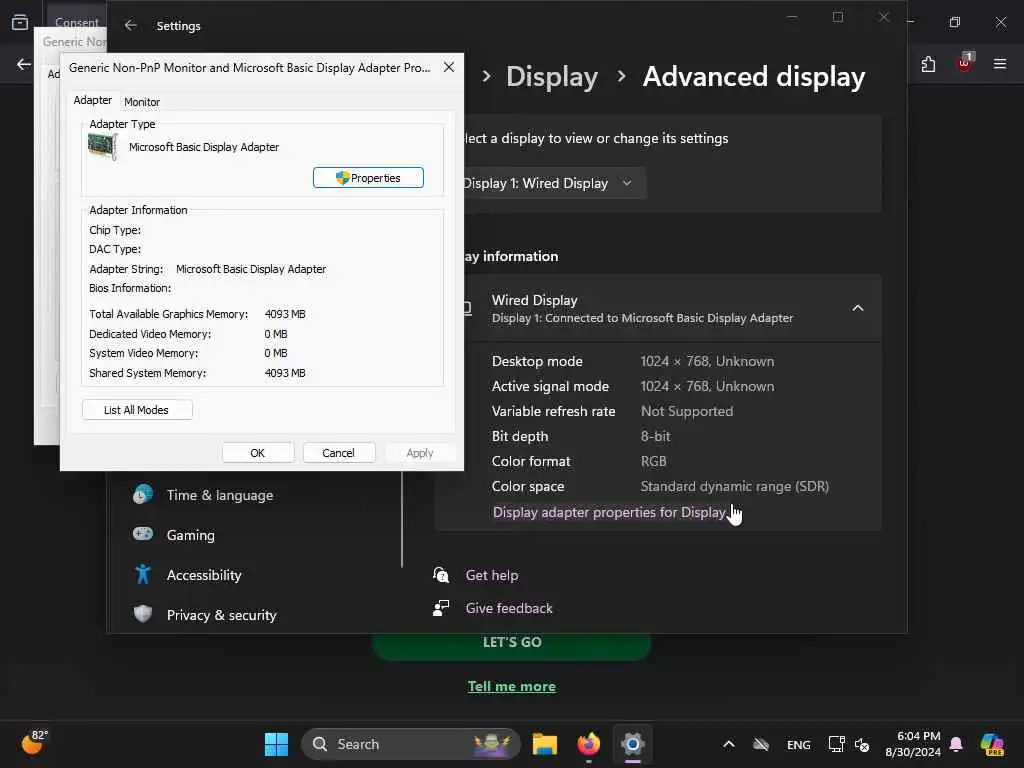Click the Settings gear taskbar icon
This screenshot has width=1024, height=768.
tap(633, 744)
